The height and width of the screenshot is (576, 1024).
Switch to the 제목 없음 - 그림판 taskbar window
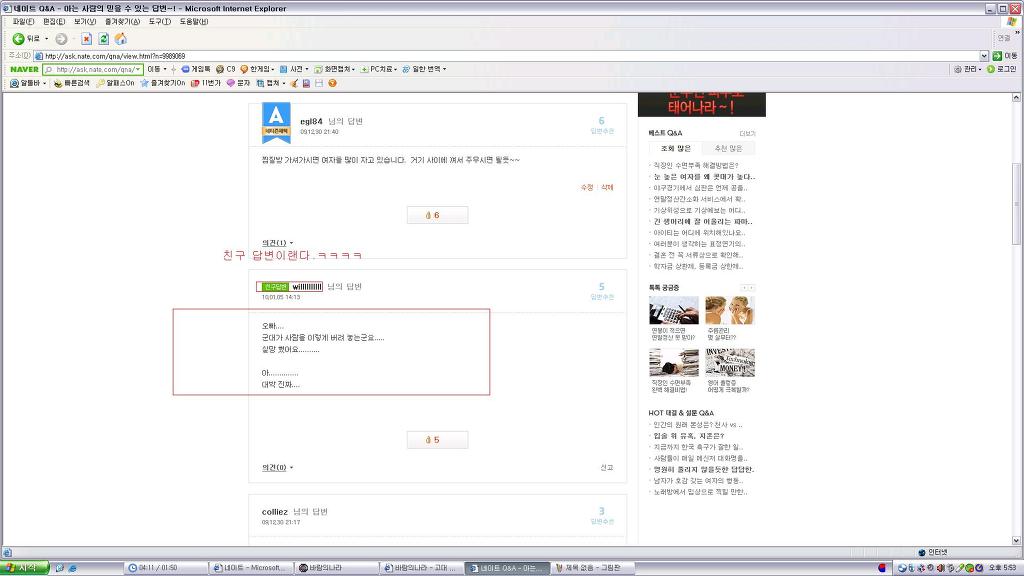point(594,568)
